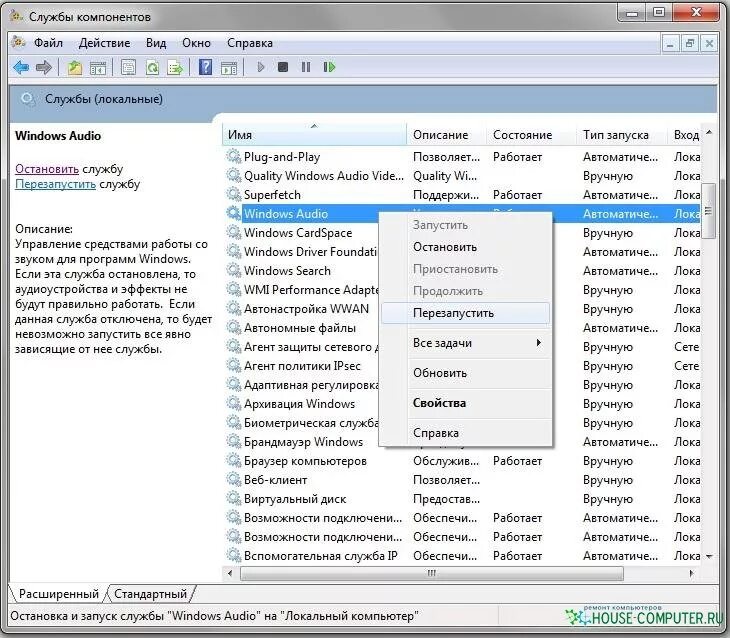The image size is (730, 638).
Task: Click the gear icon beside Брандмауэр Windows
Action: (x=233, y=441)
